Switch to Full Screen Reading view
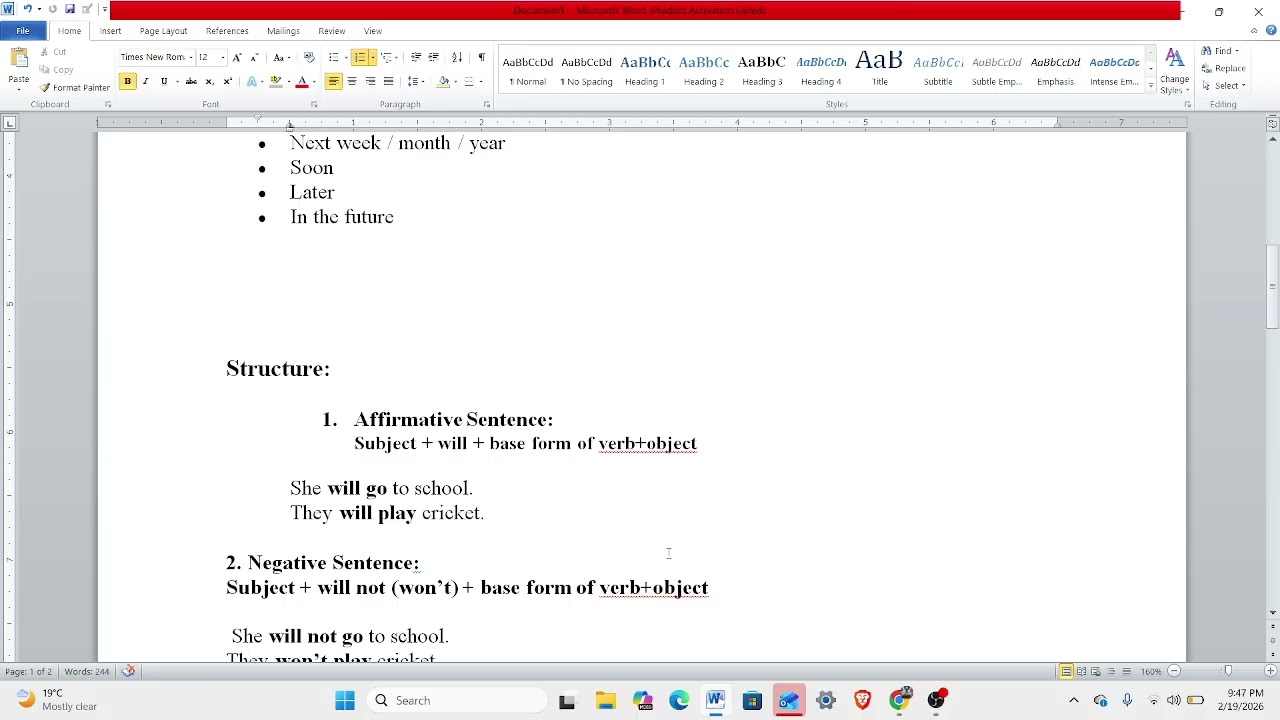Viewport: 1280px width, 720px height. pos(1081,671)
